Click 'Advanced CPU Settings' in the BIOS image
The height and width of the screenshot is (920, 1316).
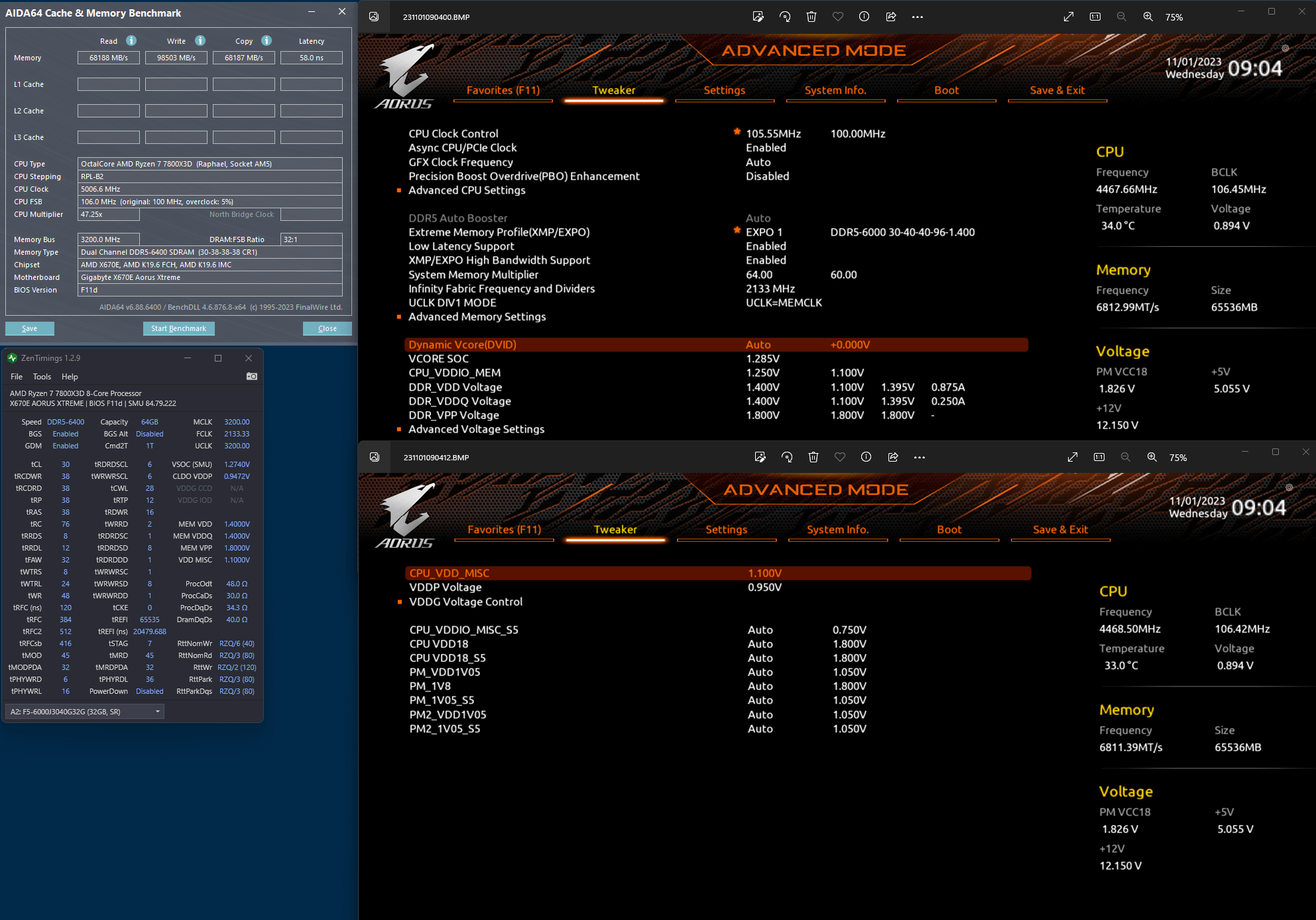(467, 190)
